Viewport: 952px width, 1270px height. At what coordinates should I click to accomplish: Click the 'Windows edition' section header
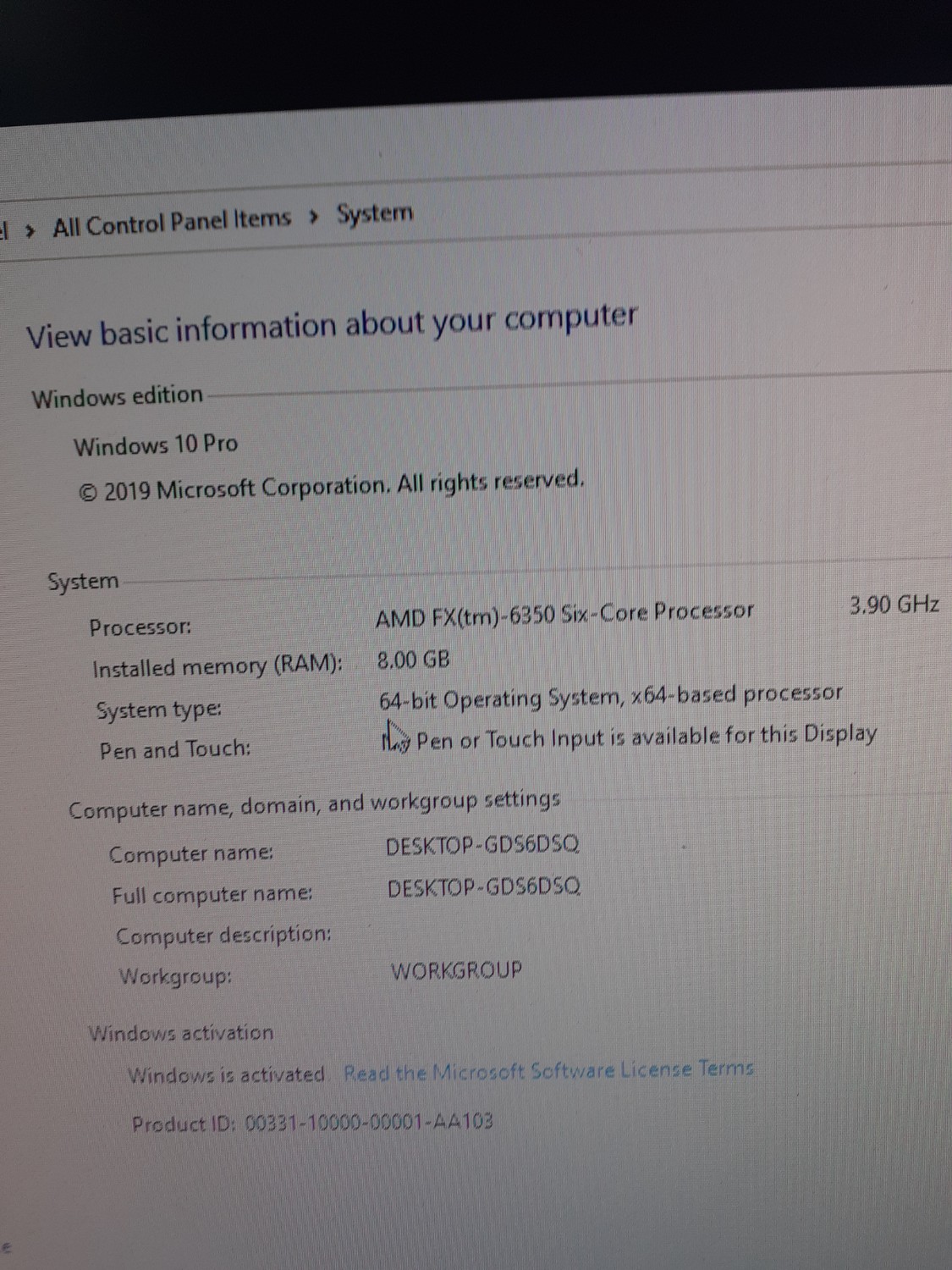(x=118, y=396)
